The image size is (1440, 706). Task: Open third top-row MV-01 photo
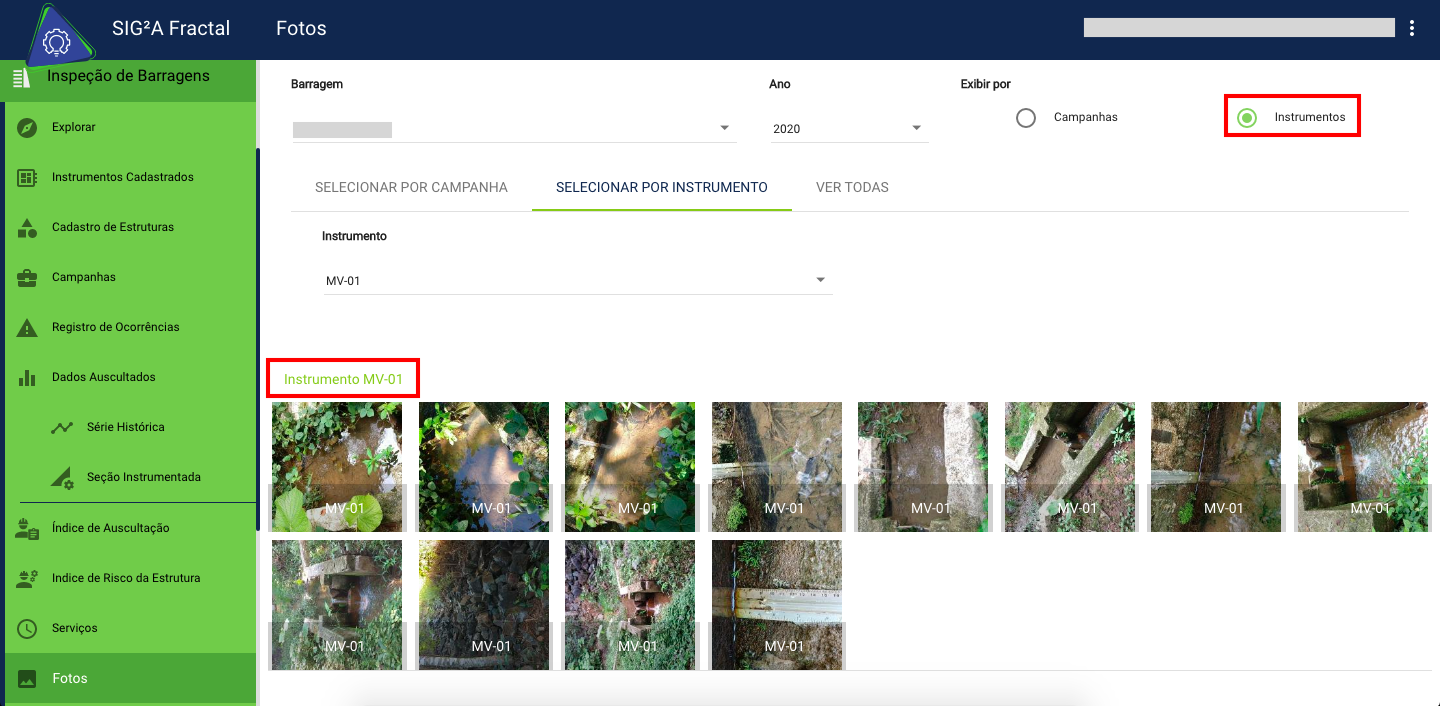point(630,467)
